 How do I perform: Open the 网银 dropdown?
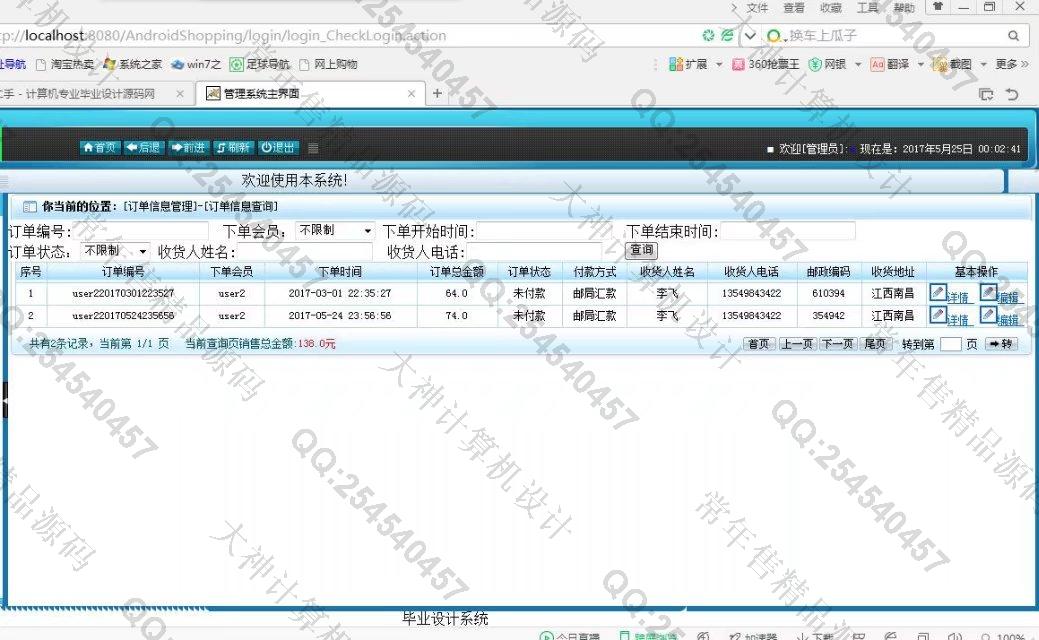(x=858, y=64)
